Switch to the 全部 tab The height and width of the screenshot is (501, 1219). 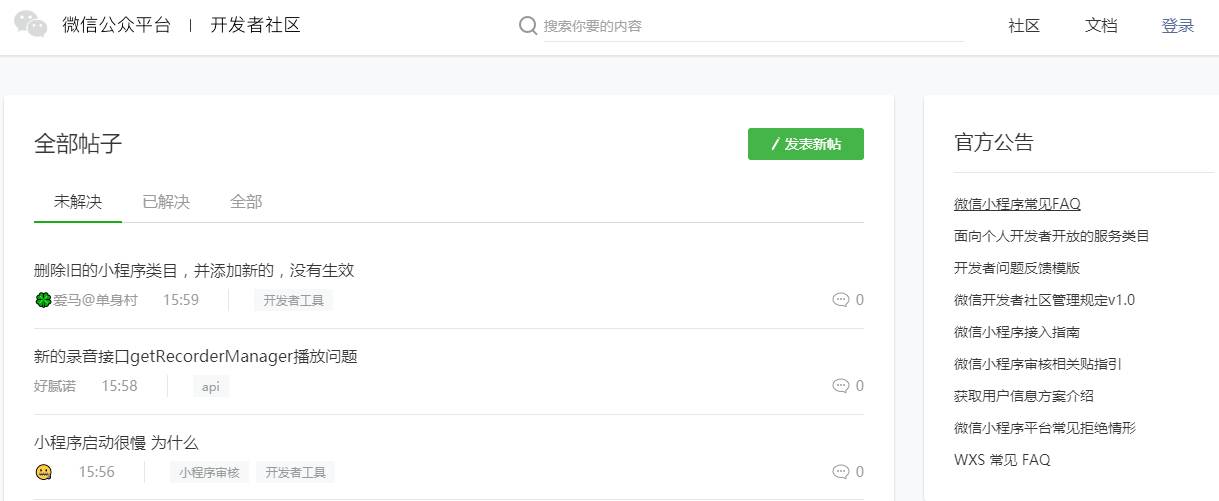click(x=246, y=202)
